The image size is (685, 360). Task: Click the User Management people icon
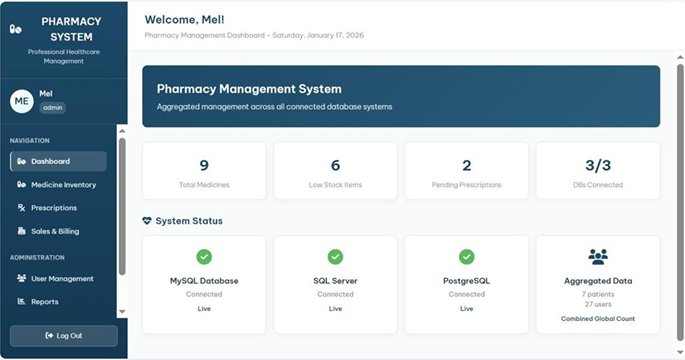[21, 278]
